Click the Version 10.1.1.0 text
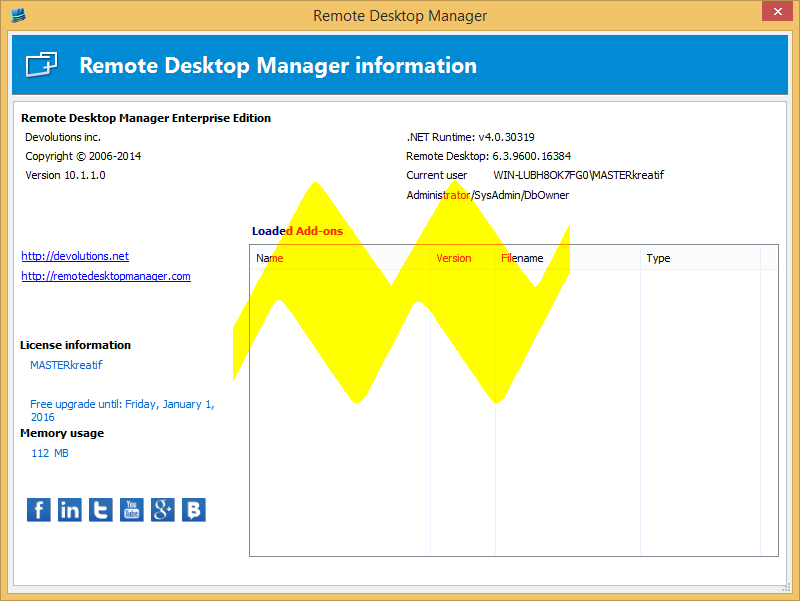The image size is (800, 601). tap(65, 175)
